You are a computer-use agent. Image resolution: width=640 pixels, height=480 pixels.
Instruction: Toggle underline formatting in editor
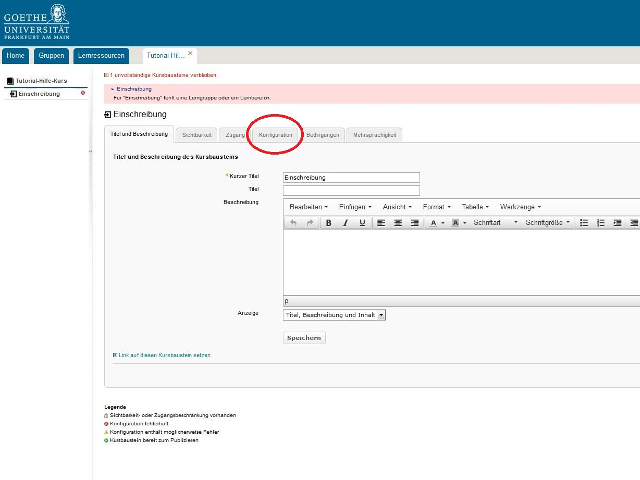(361, 223)
